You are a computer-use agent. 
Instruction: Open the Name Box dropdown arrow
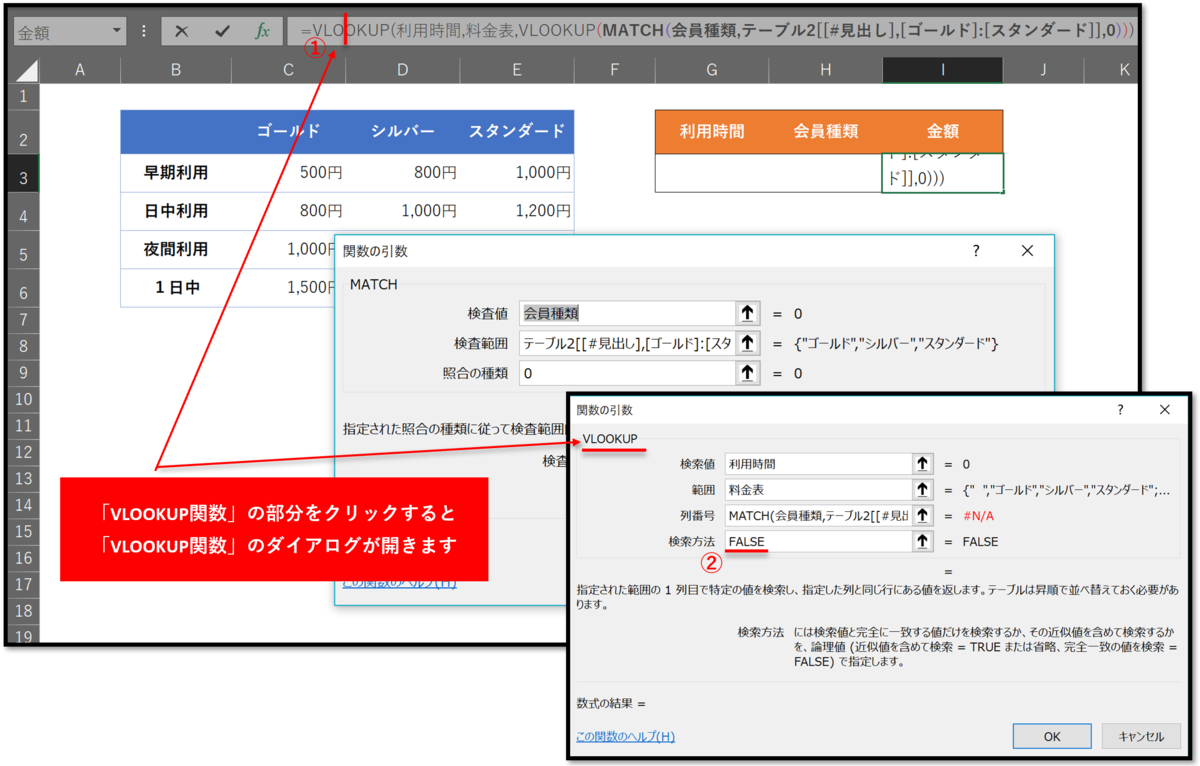click(117, 31)
